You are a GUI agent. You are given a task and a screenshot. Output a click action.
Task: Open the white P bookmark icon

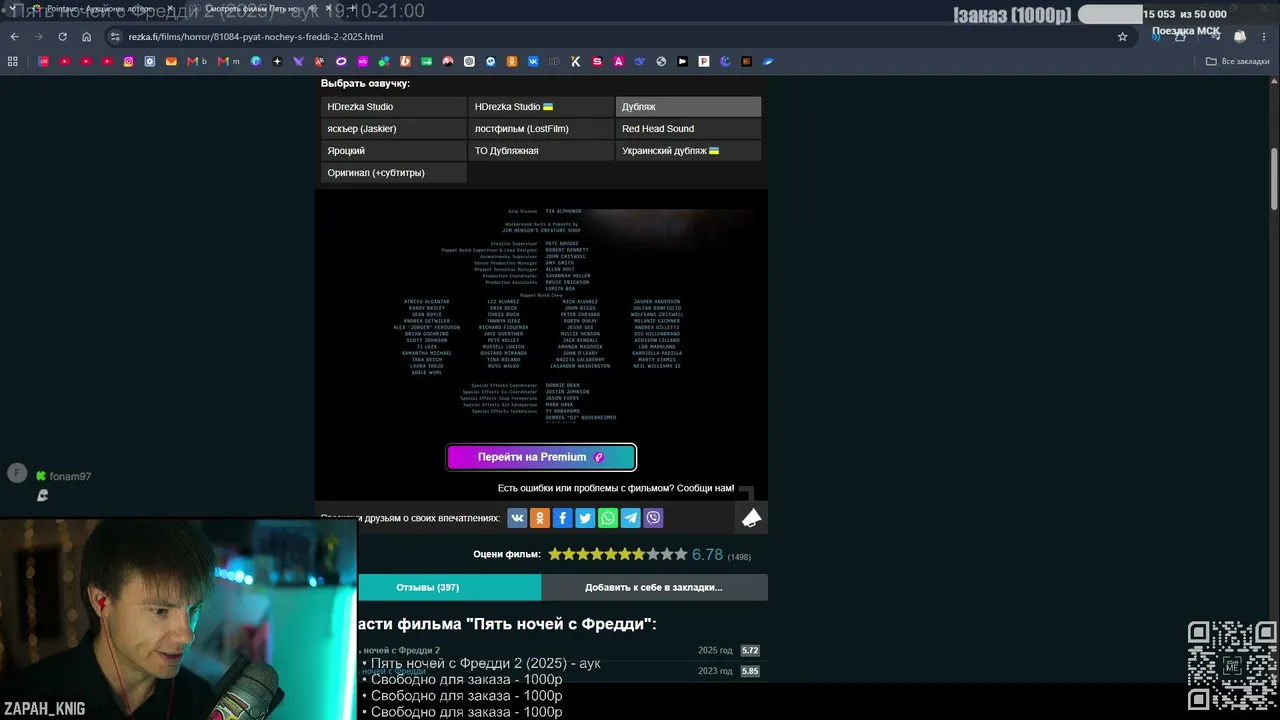point(704,61)
